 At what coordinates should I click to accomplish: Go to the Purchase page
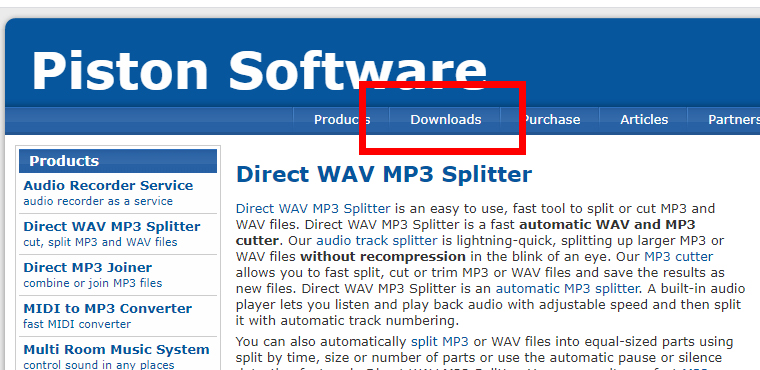pos(551,119)
